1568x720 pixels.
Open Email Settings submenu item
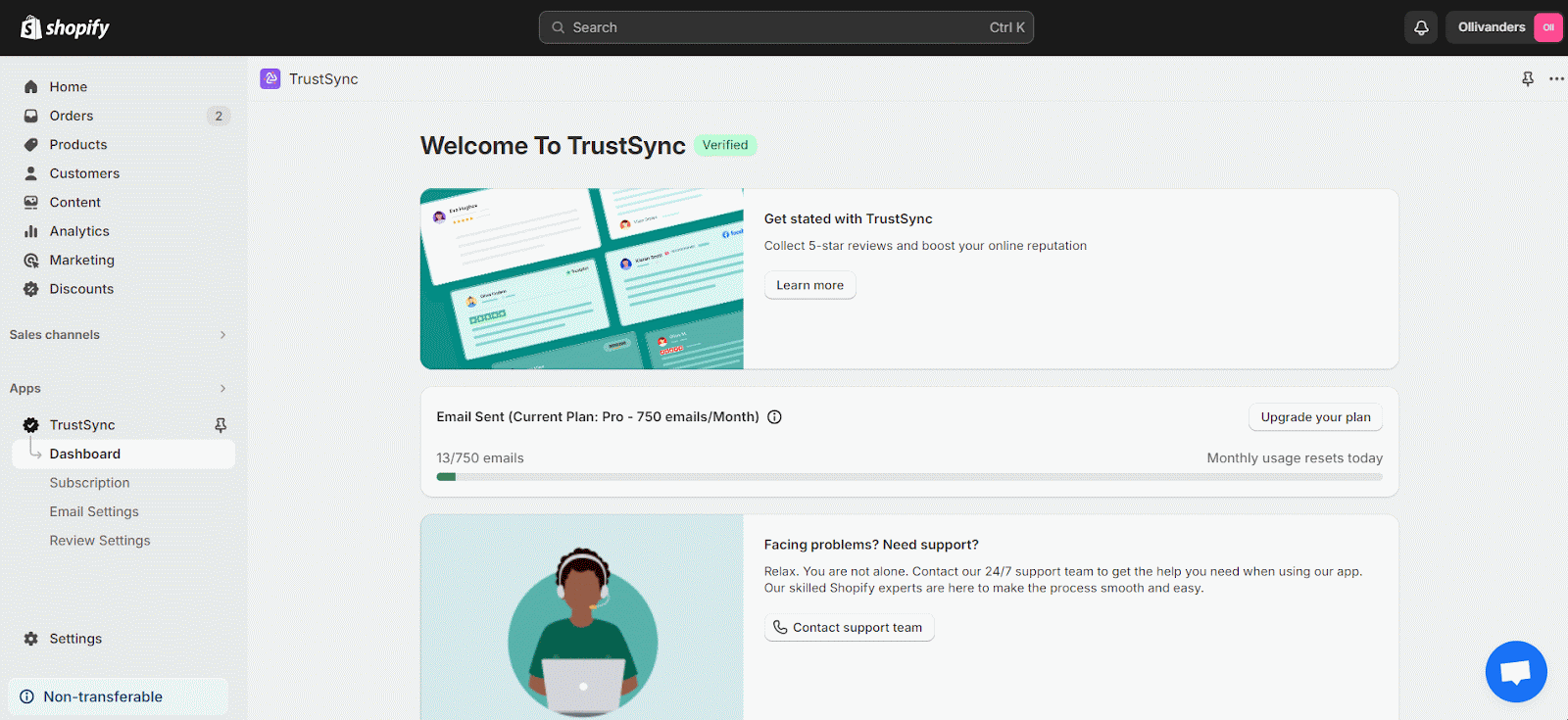pyautogui.click(x=94, y=511)
